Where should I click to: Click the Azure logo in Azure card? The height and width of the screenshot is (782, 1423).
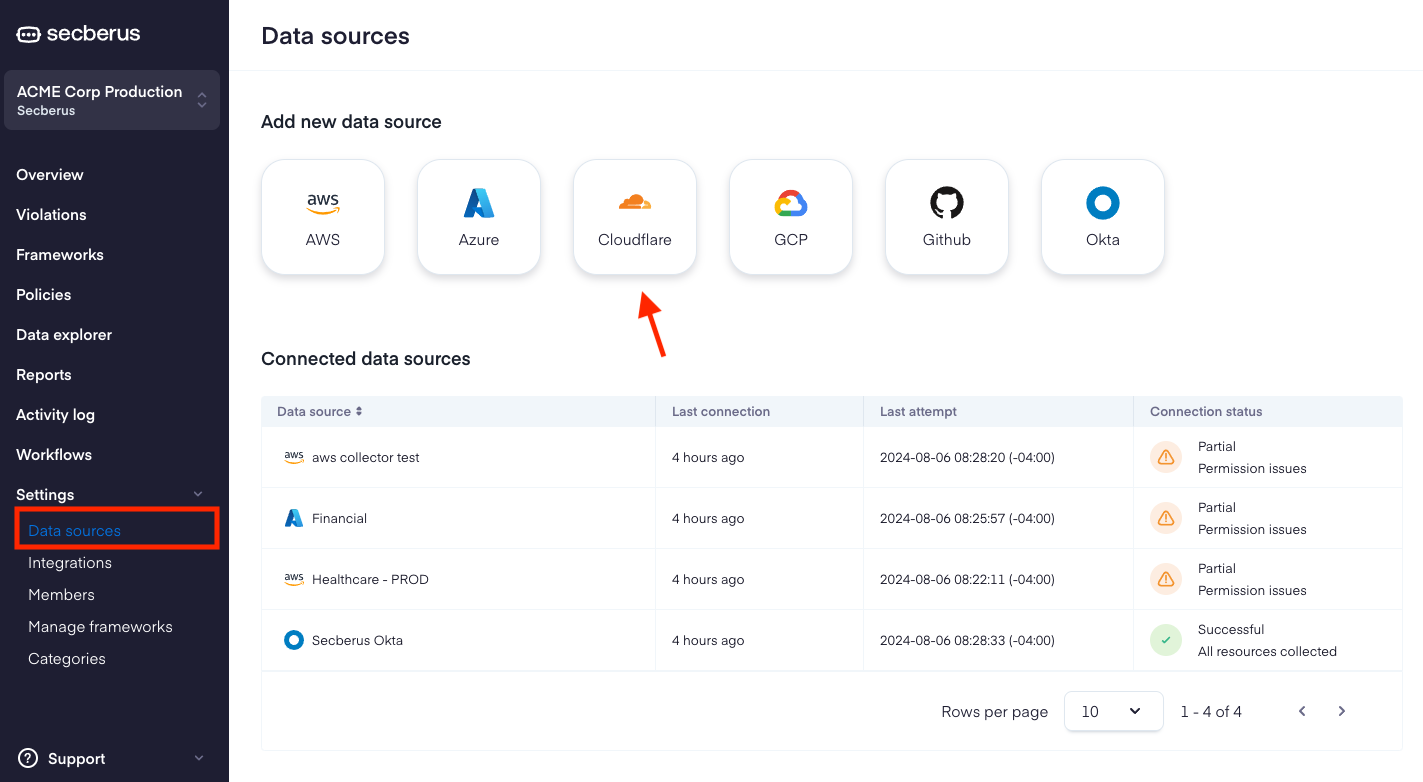[x=479, y=203]
